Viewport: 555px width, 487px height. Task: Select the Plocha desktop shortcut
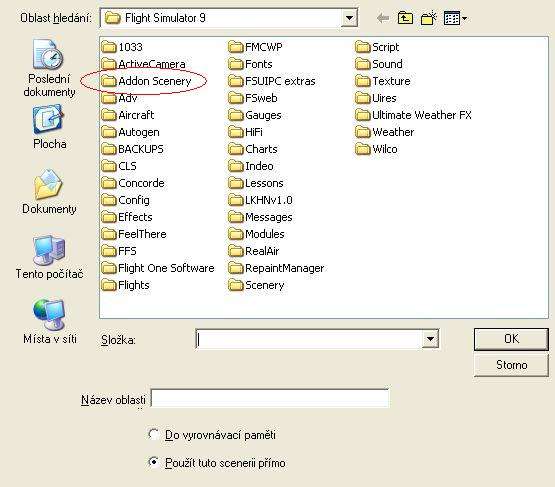(x=49, y=127)
